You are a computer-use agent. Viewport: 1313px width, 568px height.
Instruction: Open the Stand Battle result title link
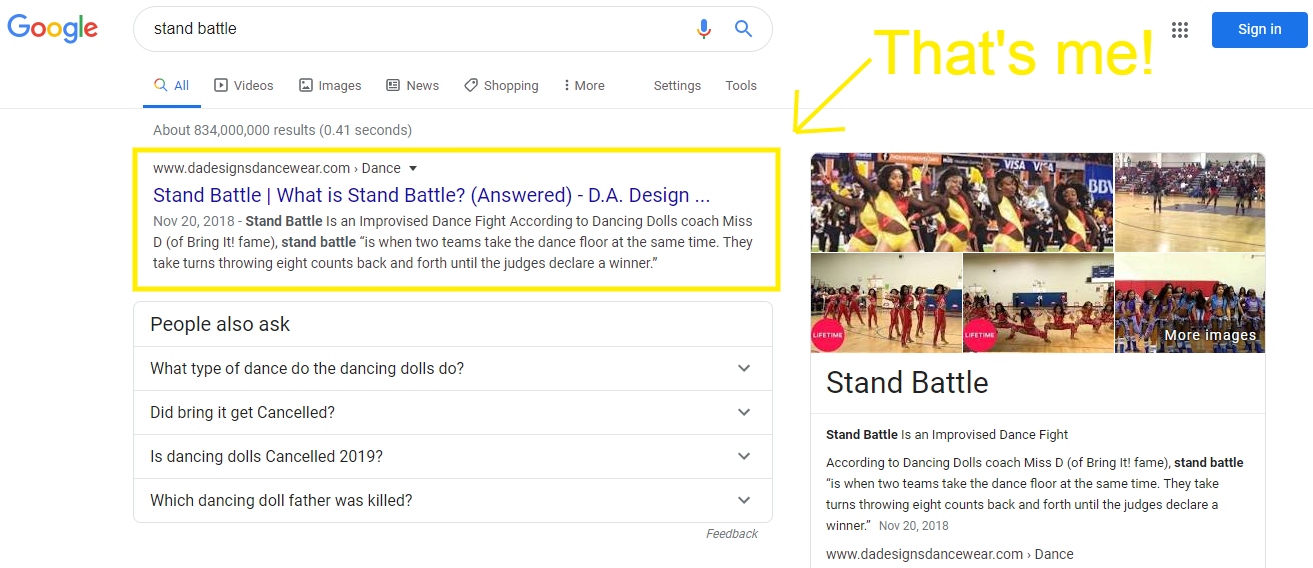coord(431,195)
